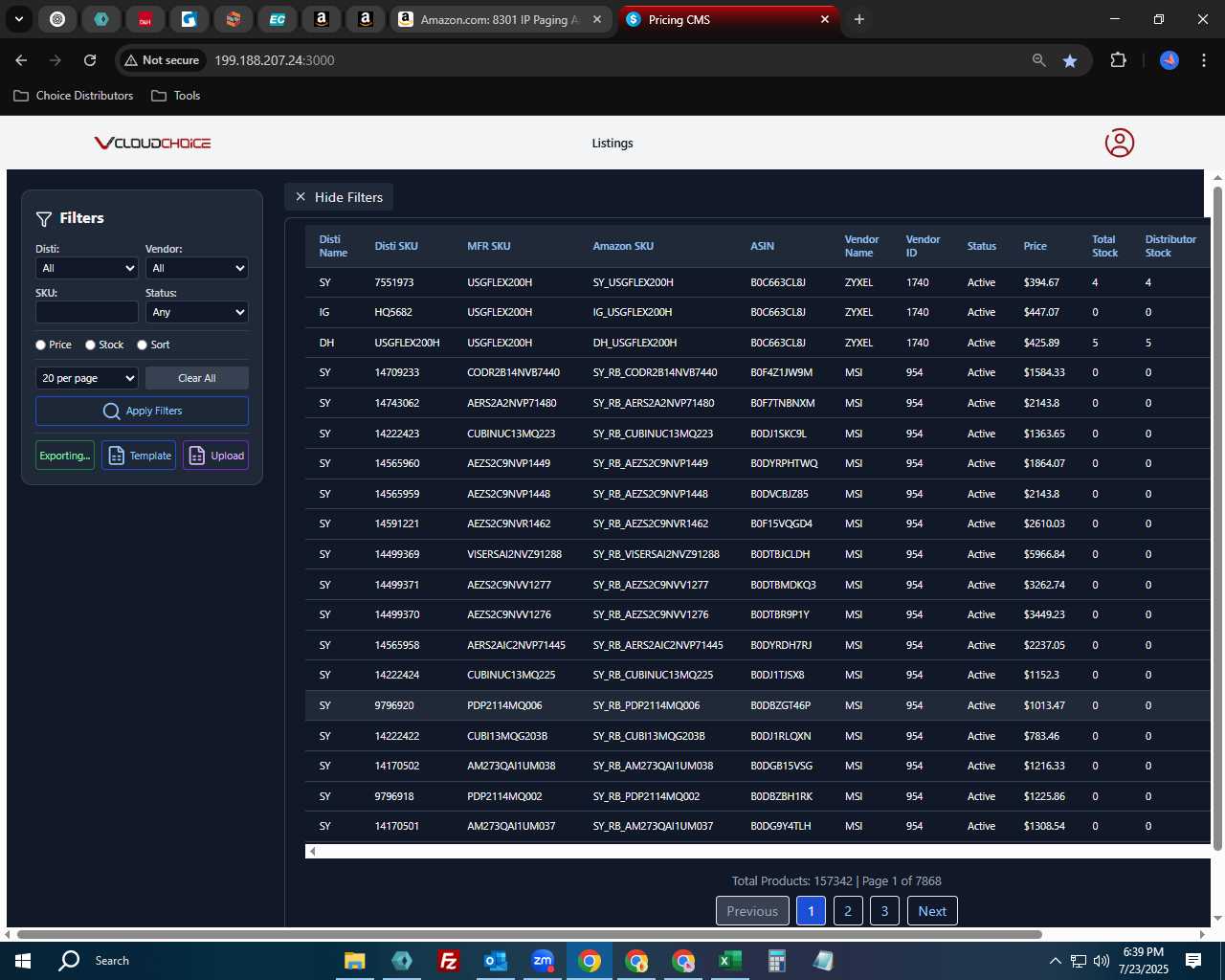
Task: Open the Chrome three-dot menu
Action: 1203,60
